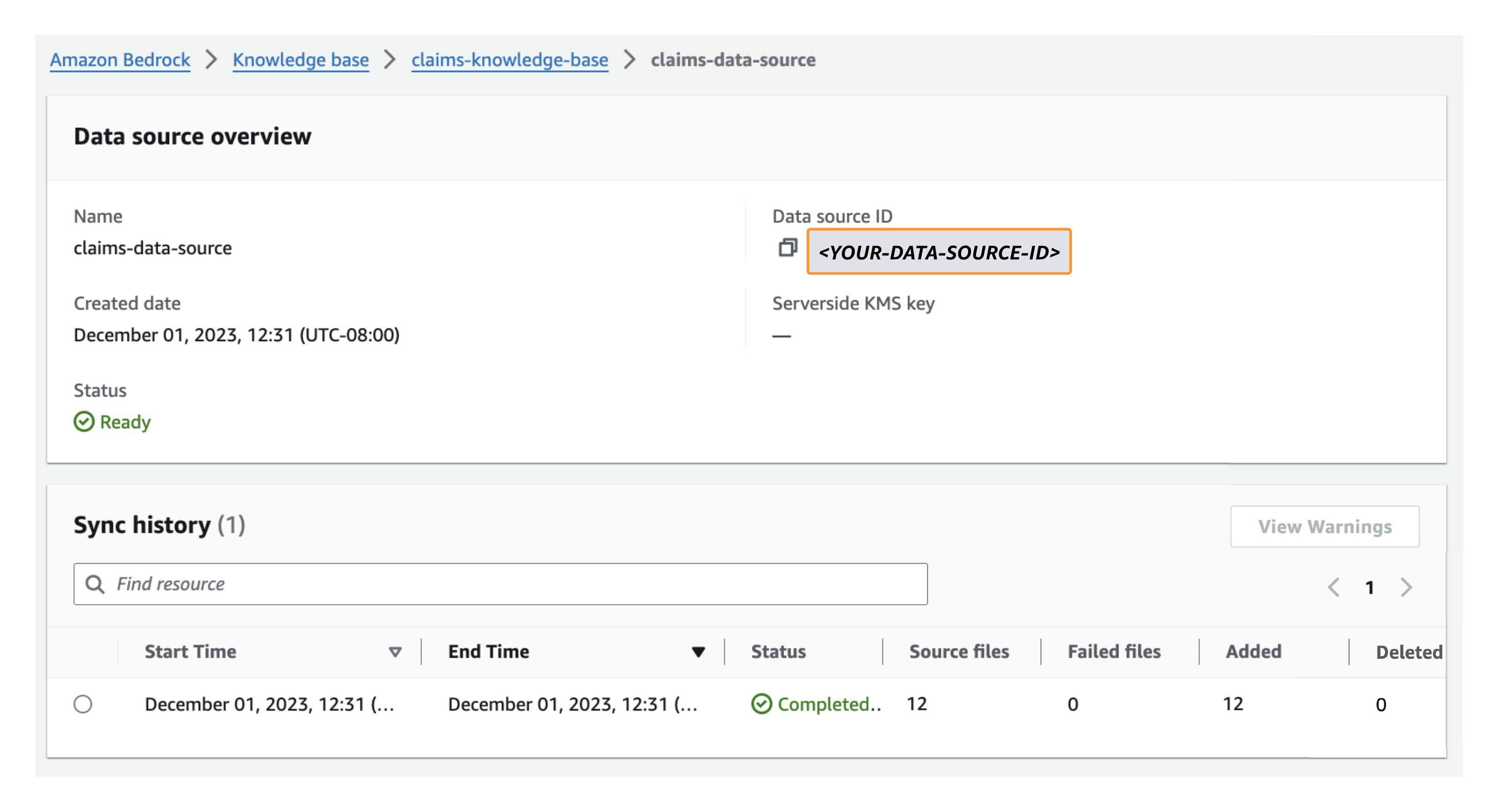This screenshot has height=812, width=1499.
Task: Click the Ready status check icon
Action: (84, 422)
